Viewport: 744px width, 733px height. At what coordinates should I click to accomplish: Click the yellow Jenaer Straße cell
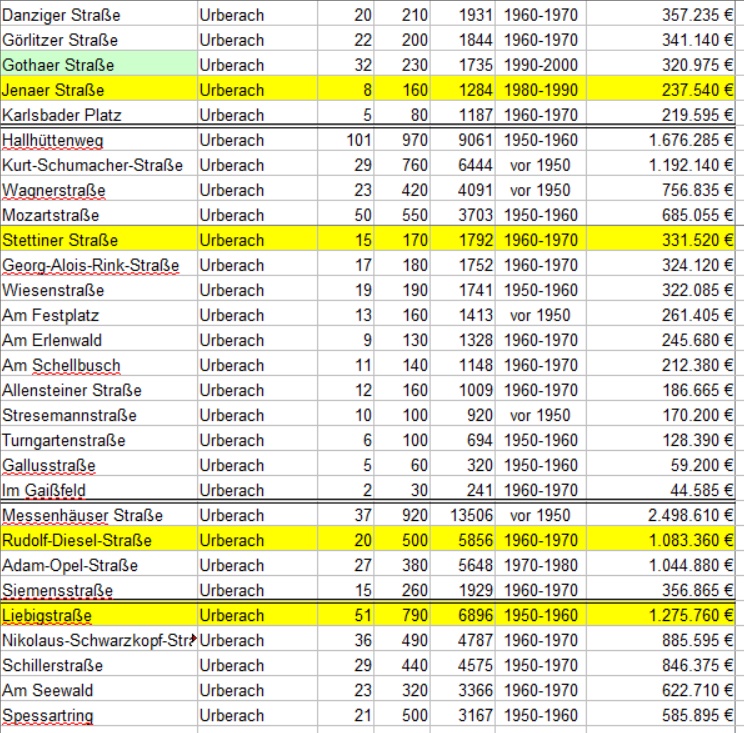97,90
